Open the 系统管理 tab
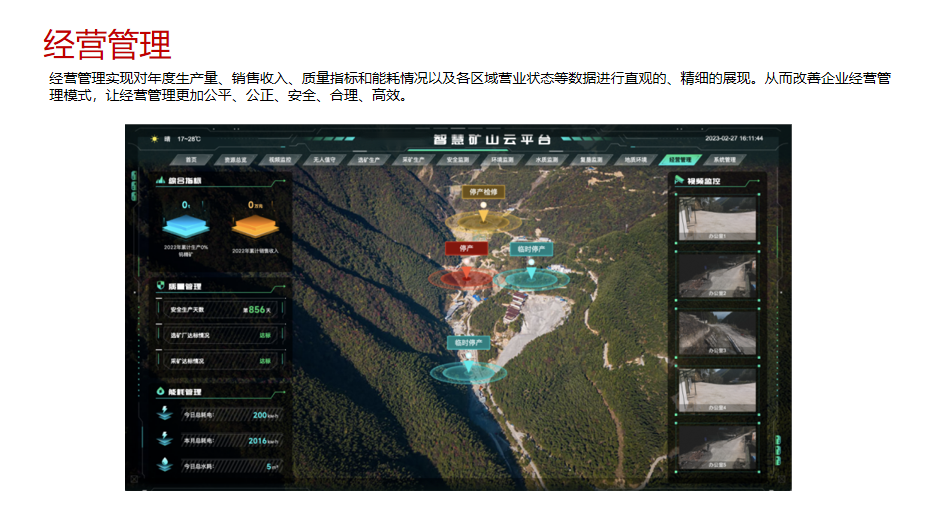 724,159
